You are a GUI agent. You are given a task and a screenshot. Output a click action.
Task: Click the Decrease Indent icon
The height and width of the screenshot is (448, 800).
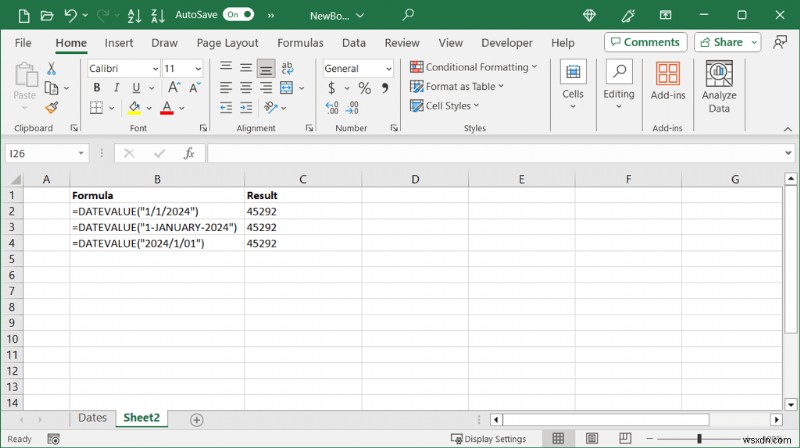(226, 108)
